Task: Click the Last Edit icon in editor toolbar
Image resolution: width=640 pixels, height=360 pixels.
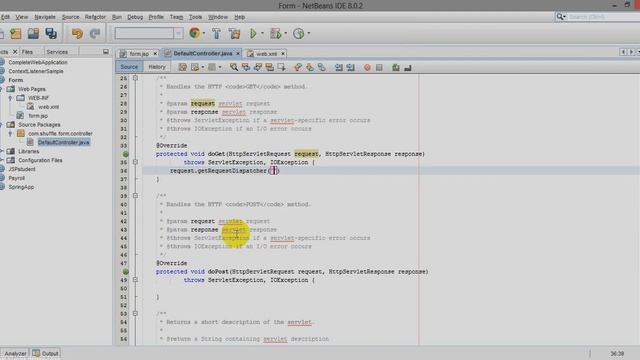Action: tap(182, 67)
